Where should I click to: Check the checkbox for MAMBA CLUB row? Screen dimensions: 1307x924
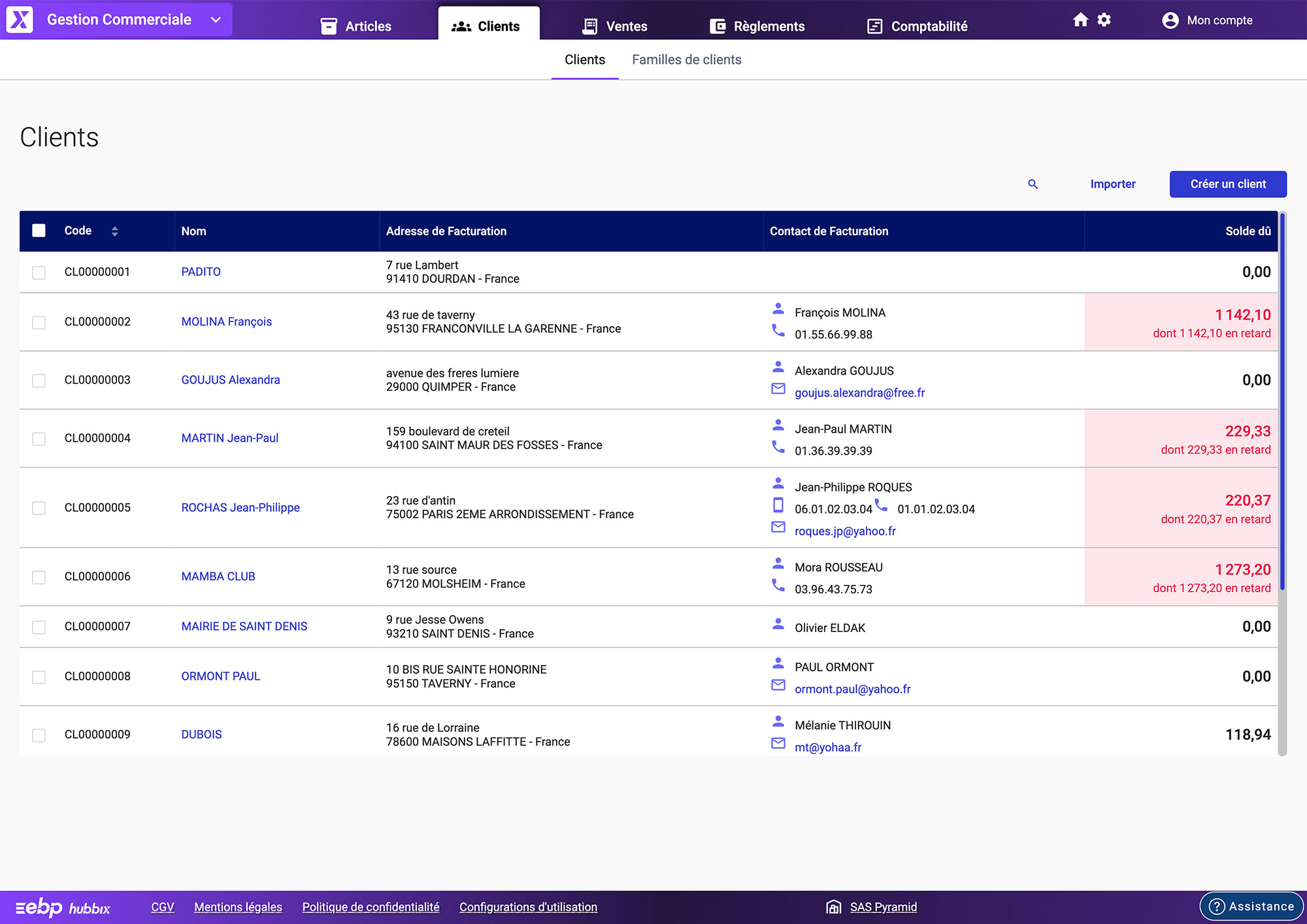[x=39, y=577]
